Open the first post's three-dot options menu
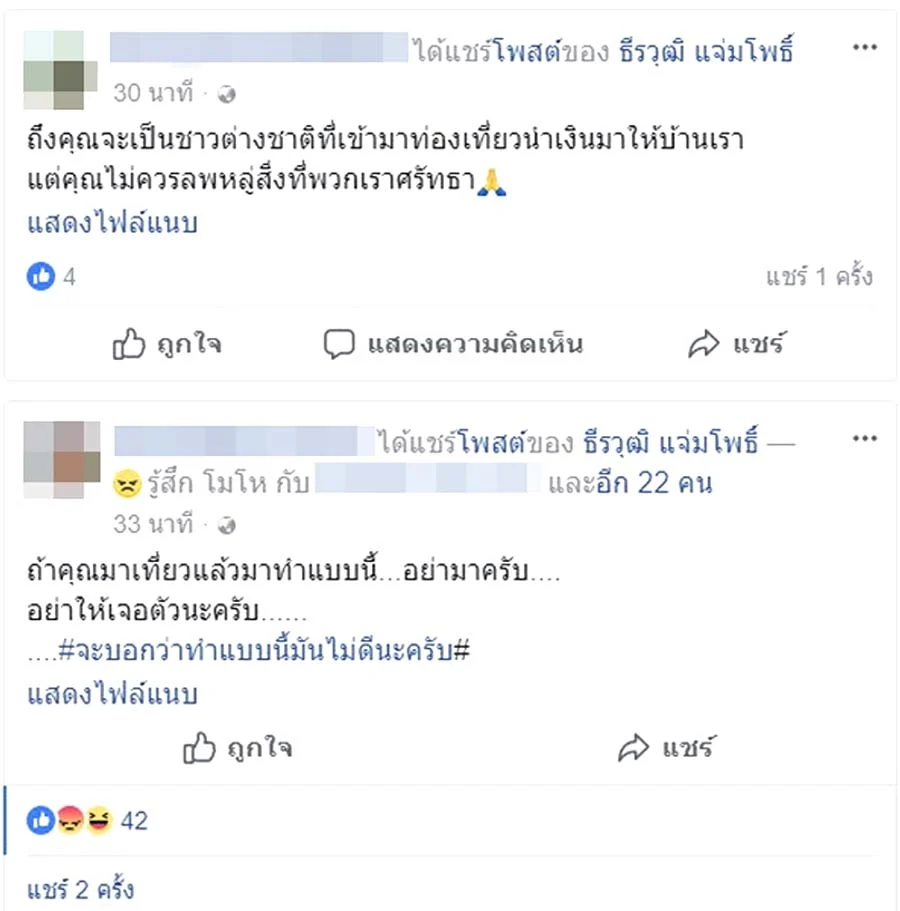This screenshot has width=900, height=911. click(x=864, y=47)
